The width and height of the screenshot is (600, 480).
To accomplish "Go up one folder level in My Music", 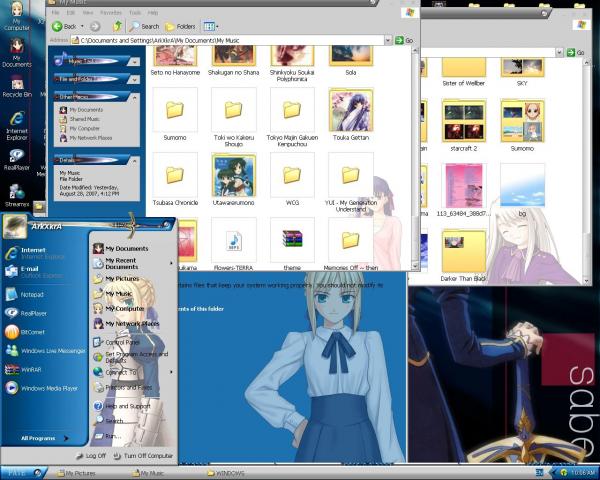I will 117,26.
